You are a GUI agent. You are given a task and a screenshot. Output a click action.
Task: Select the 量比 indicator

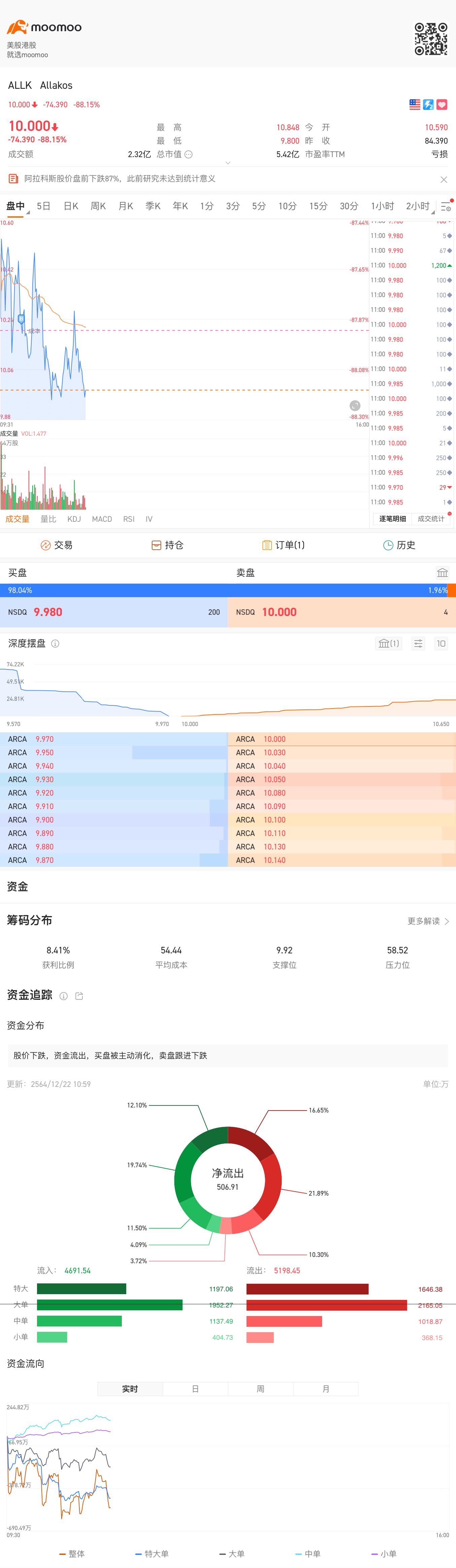(x=48, y=519)
